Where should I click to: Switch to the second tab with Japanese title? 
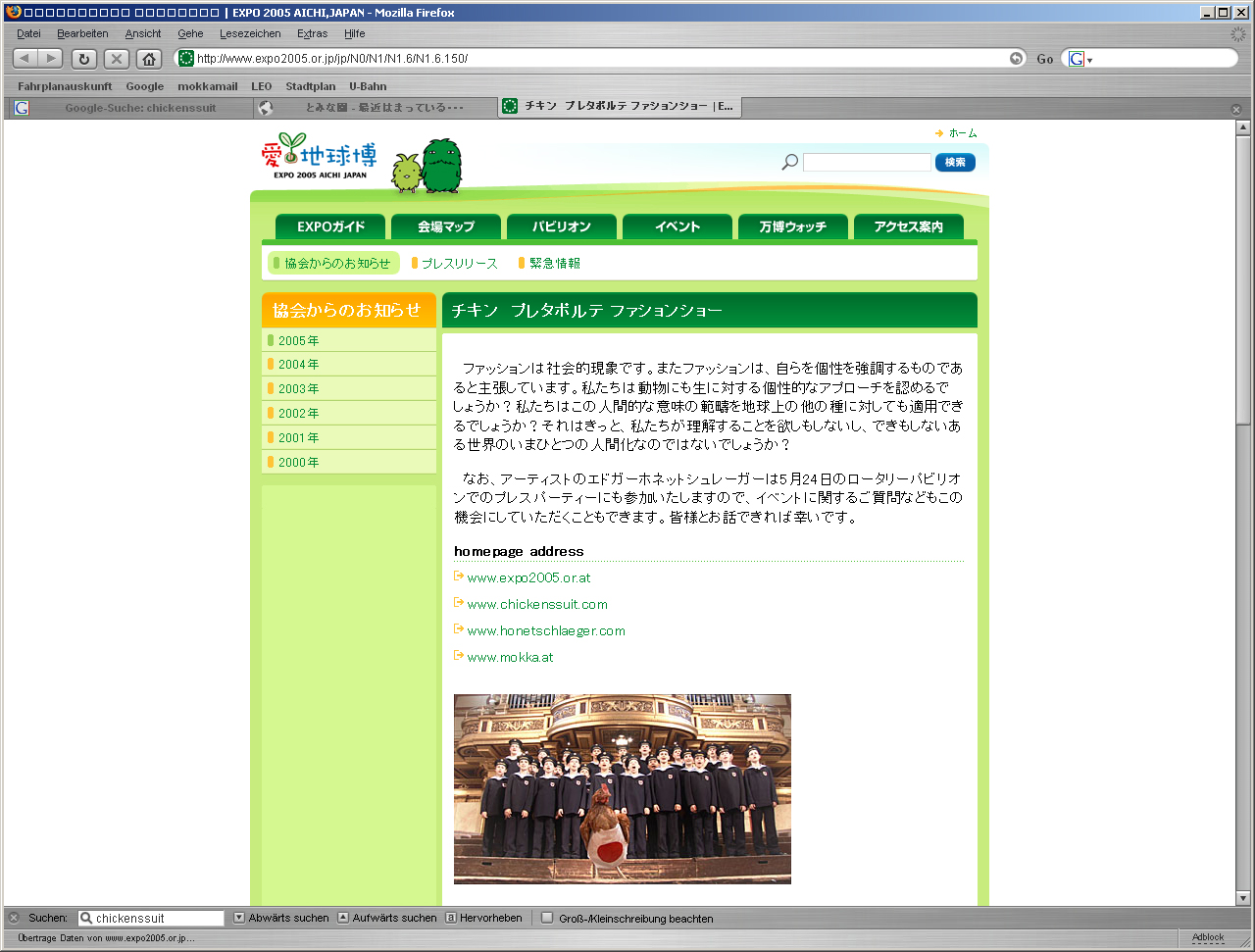(376, 108)
